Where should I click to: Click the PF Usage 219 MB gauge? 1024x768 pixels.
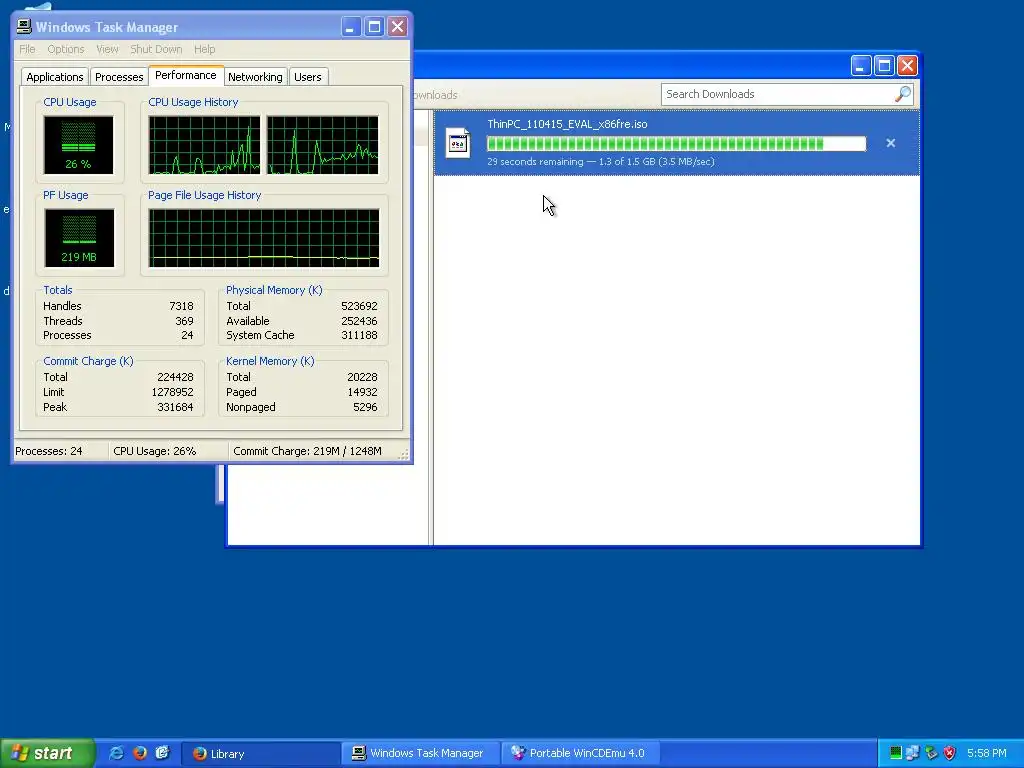click(x=79, y=238)
